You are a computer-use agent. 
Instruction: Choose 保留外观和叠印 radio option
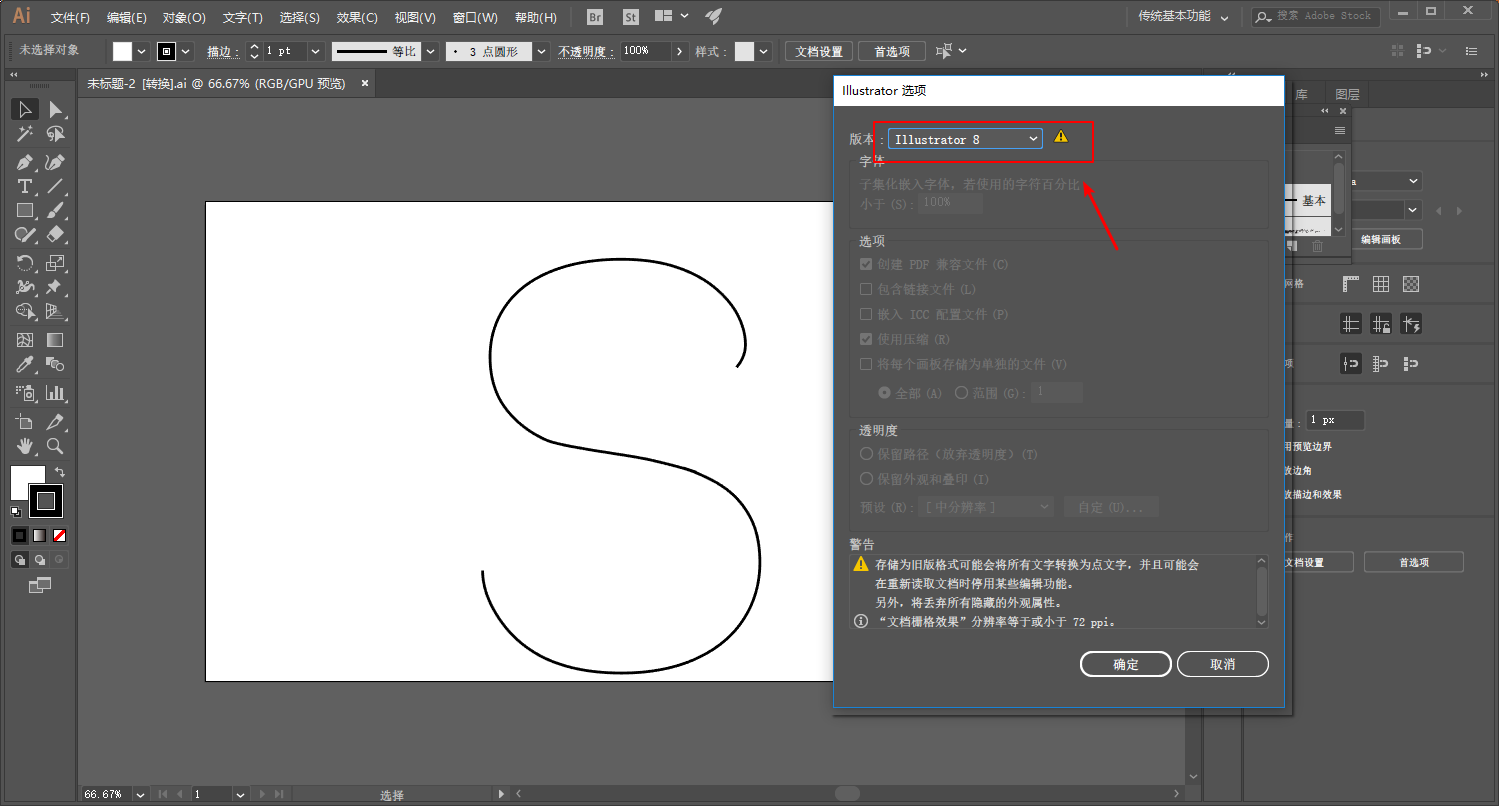(866, 479)
